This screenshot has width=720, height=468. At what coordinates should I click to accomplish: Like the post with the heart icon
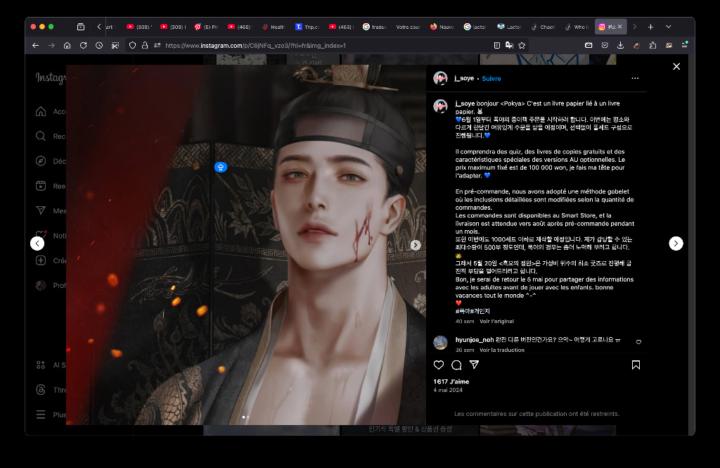click(x=438, y=365)
